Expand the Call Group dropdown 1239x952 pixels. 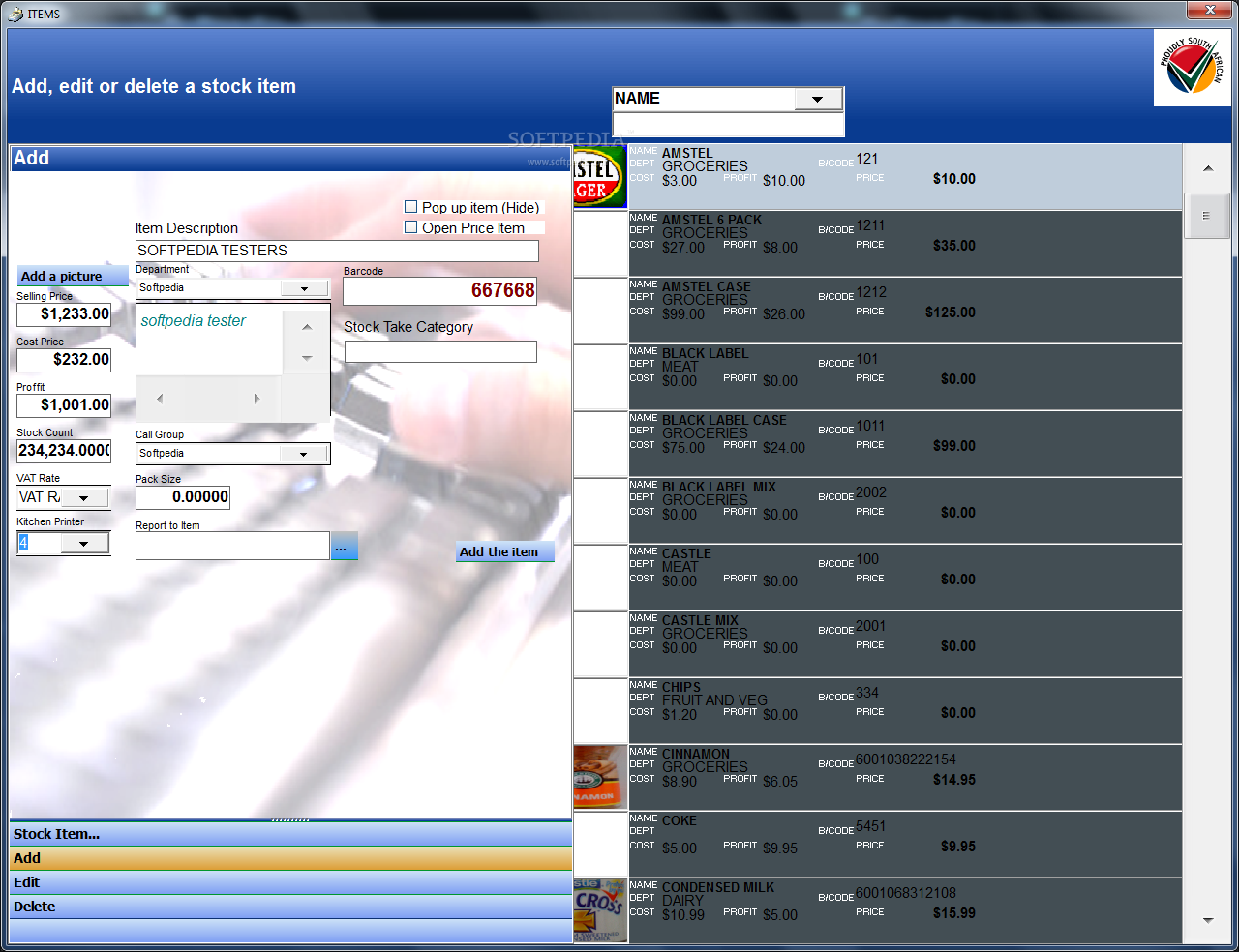304,454
